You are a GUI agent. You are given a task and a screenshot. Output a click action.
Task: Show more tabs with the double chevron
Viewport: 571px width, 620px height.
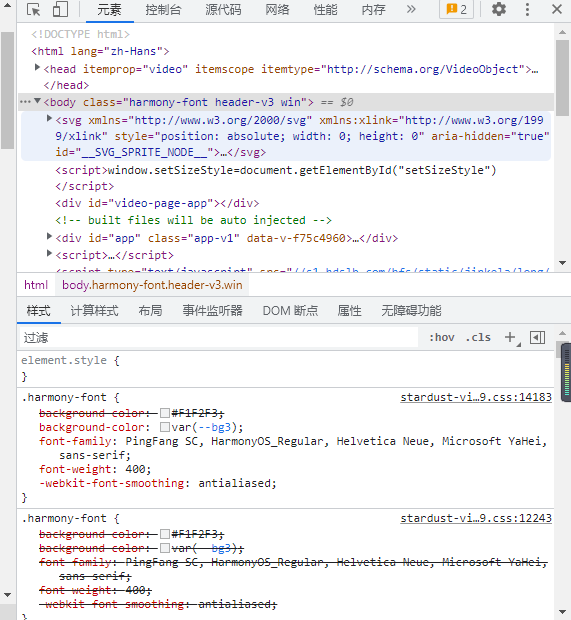(x=411, y=9)
